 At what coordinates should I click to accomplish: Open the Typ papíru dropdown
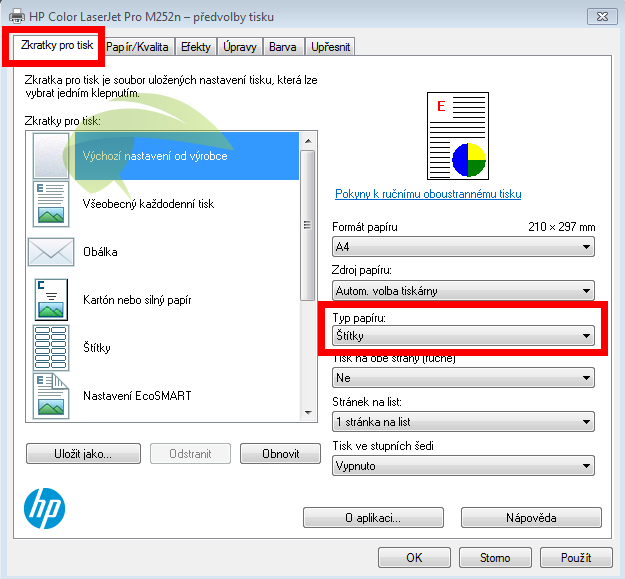tap(463, 336)
